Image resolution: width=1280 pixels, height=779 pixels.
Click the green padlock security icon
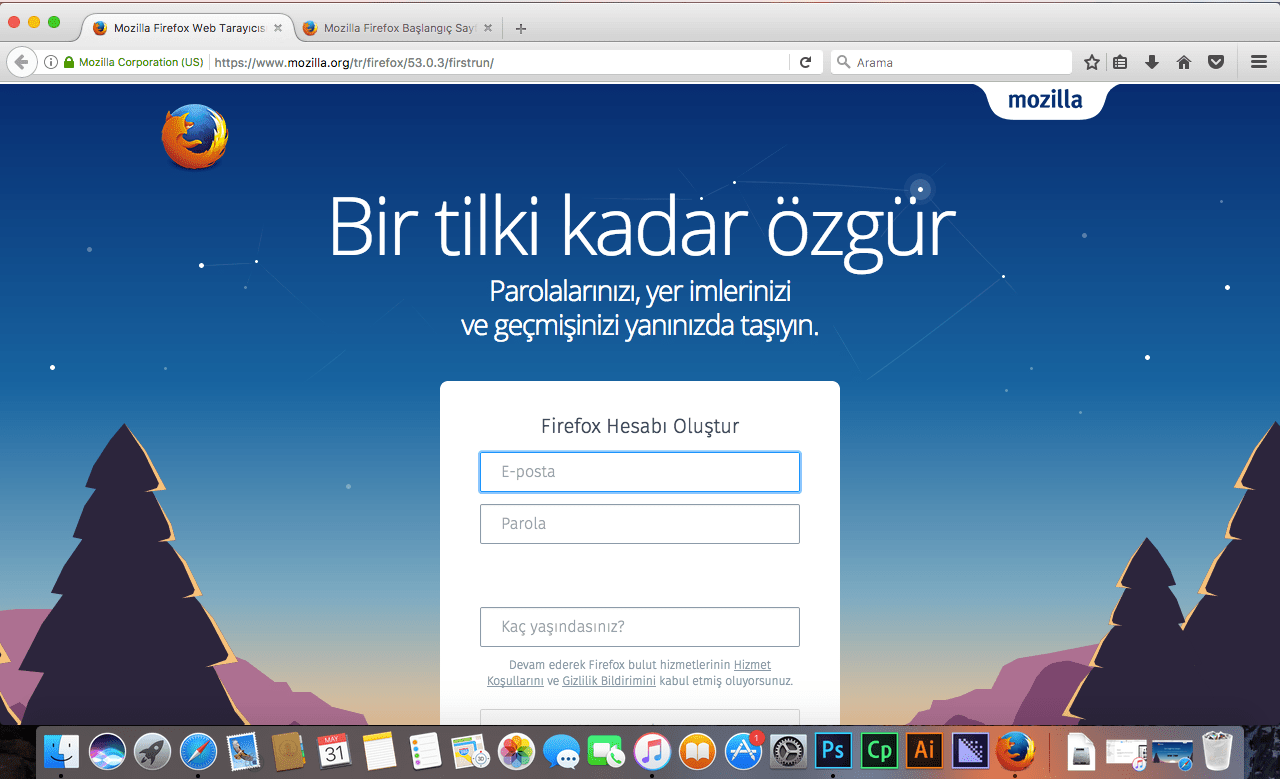pyautogui.click(x=68, y=62)
